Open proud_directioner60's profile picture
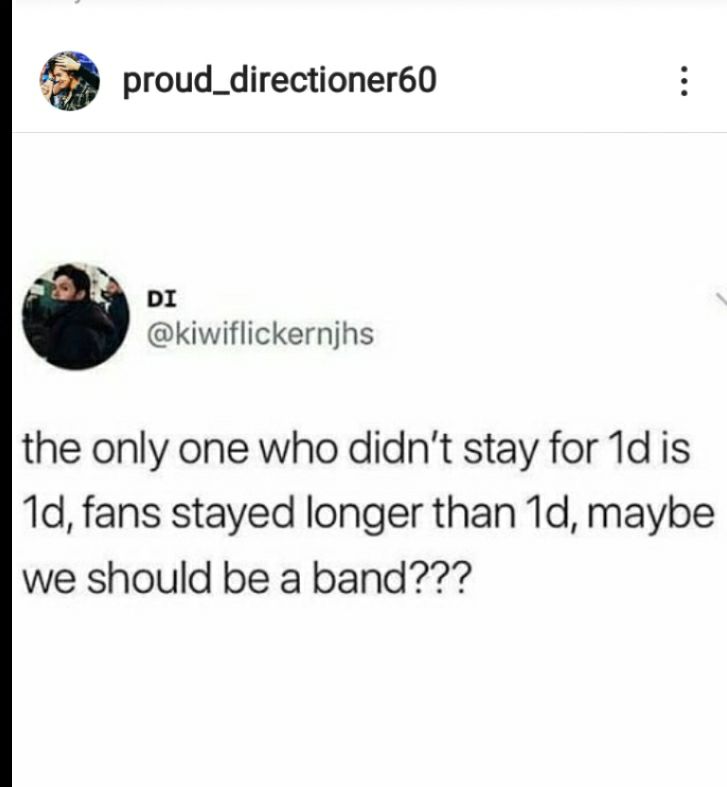Viewport: 727px width, 787px height. (x=69, y=81)
